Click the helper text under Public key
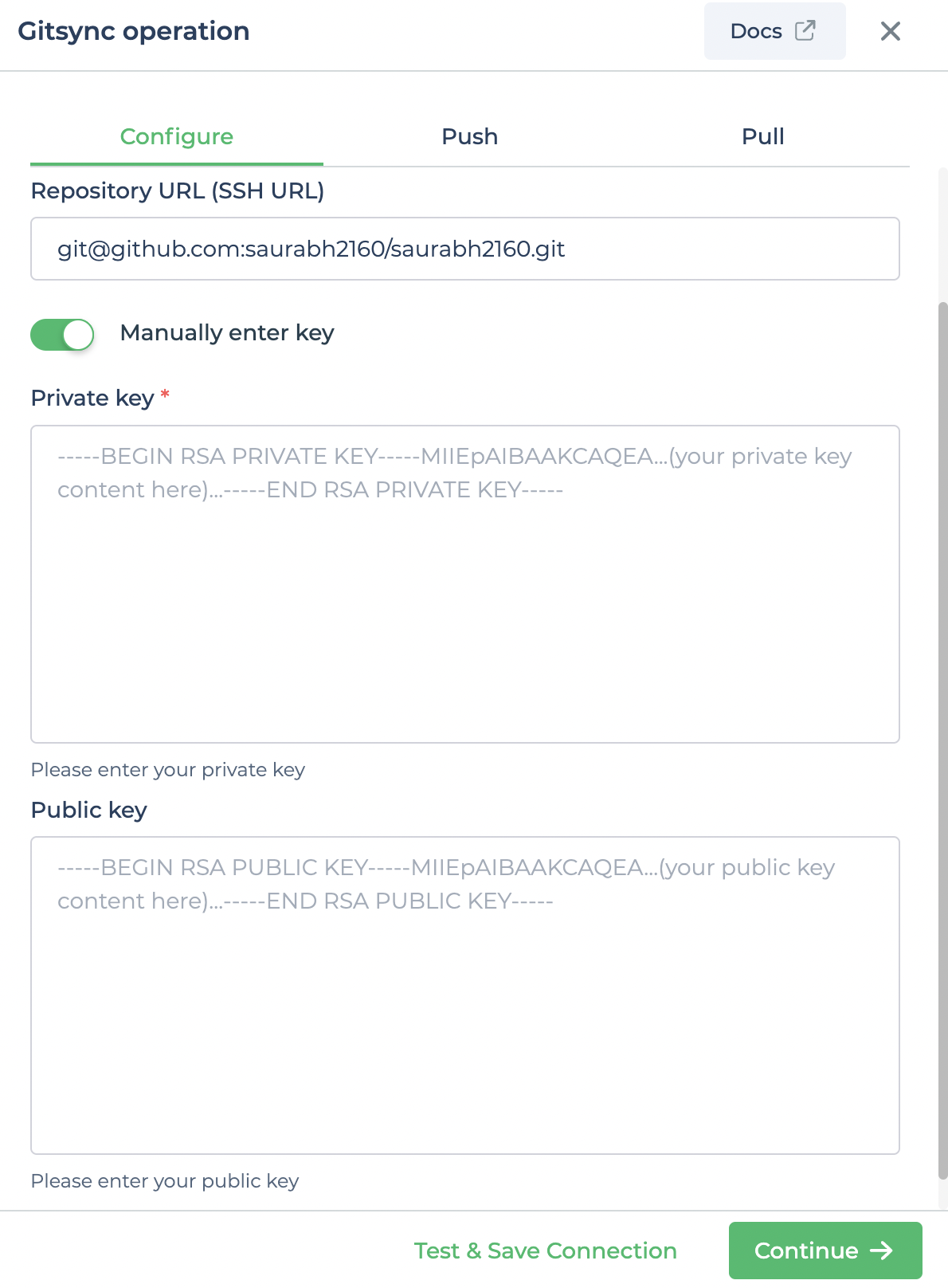 [164, 1181]
